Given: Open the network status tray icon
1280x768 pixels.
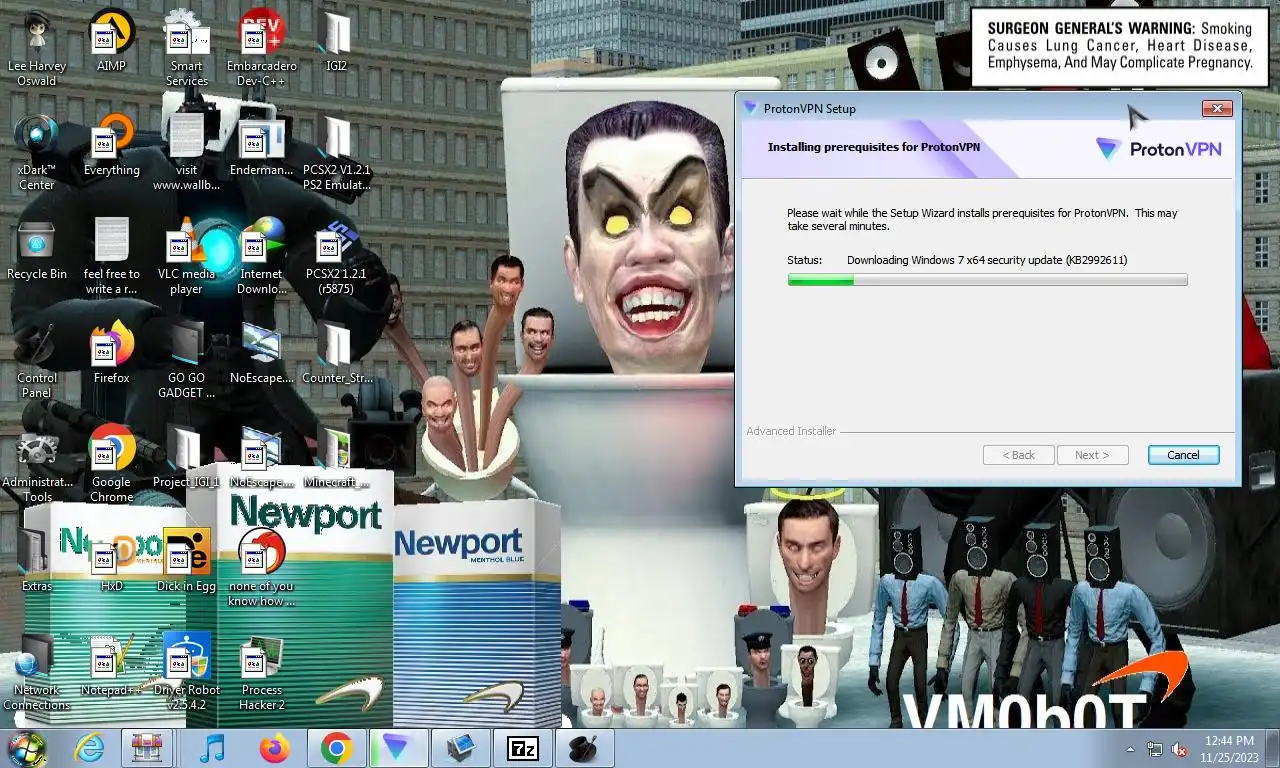Looking at the screenshot, I should (x=1155, y=749).
